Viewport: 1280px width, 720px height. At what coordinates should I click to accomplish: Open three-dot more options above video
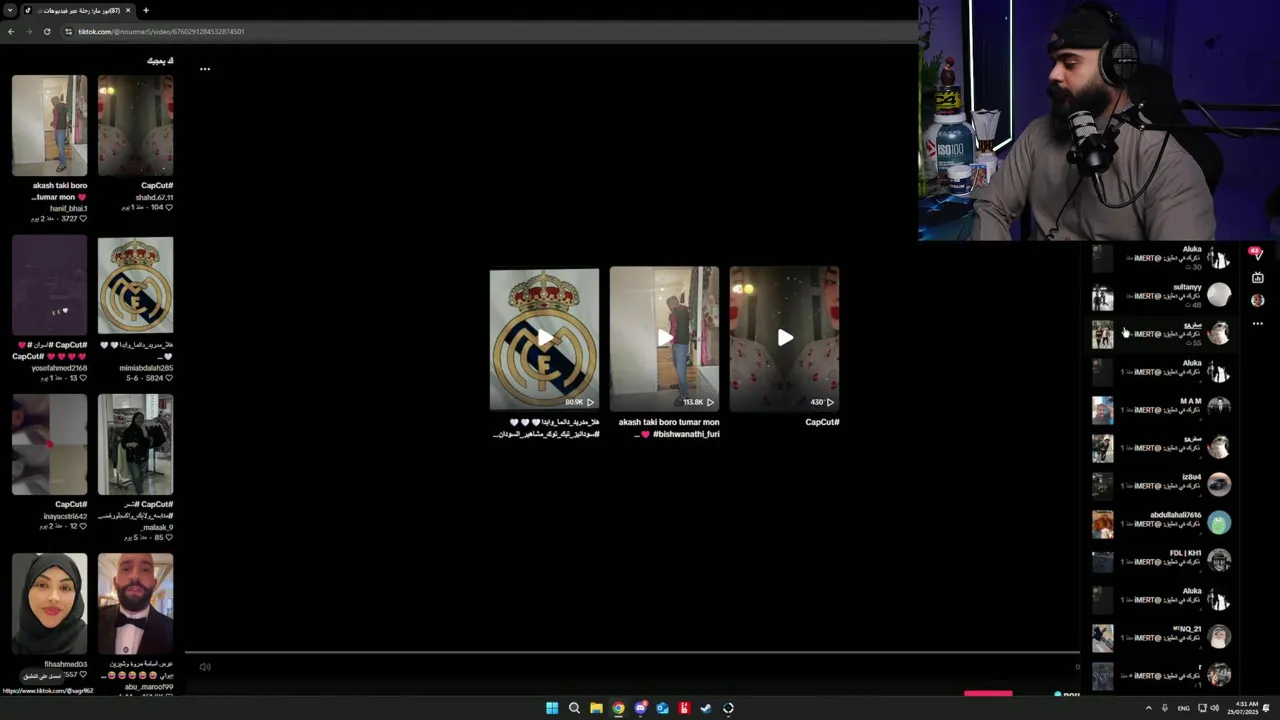pos(204,69)
